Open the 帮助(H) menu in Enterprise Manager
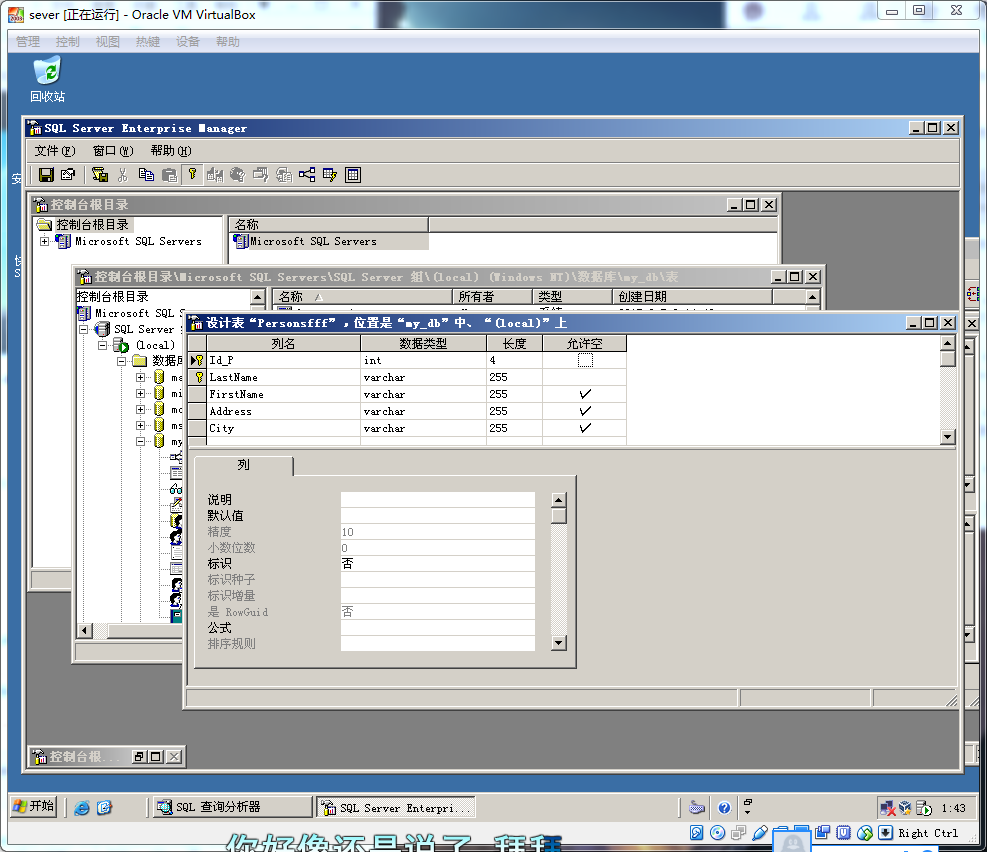987x852 pixels. [x=171, y=151]
